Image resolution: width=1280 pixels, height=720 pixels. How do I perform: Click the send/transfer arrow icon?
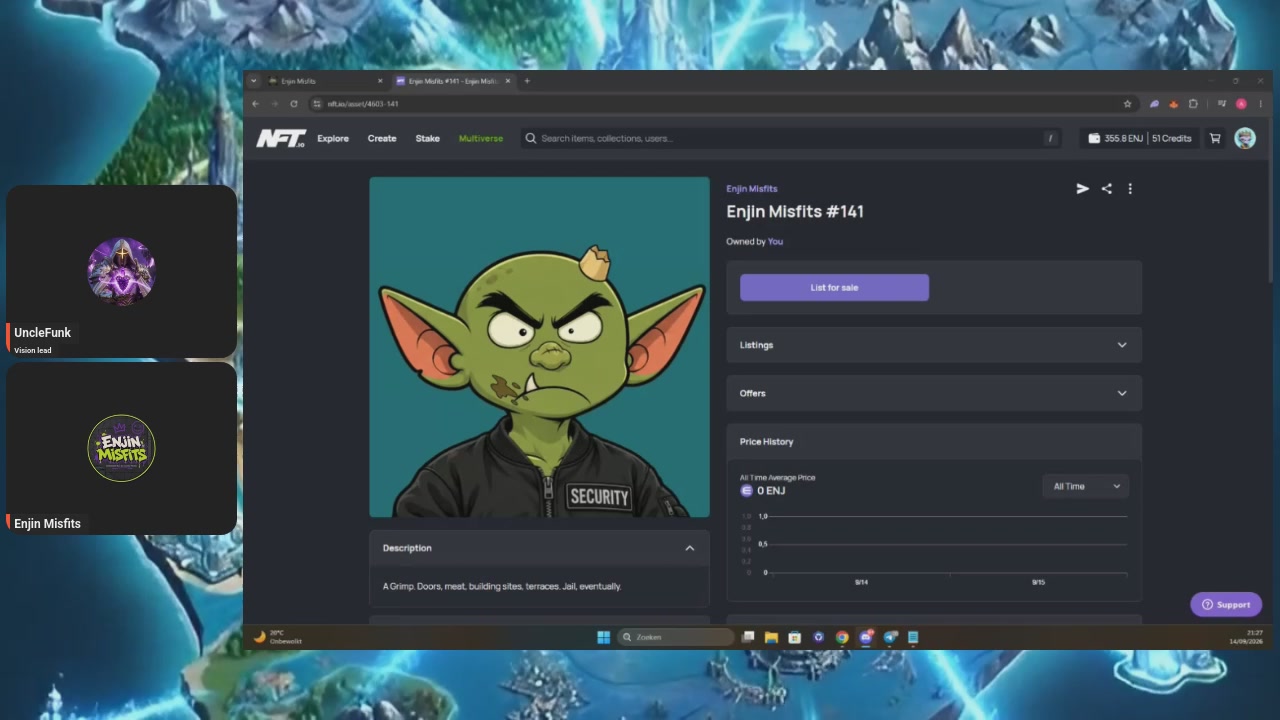1082,188
